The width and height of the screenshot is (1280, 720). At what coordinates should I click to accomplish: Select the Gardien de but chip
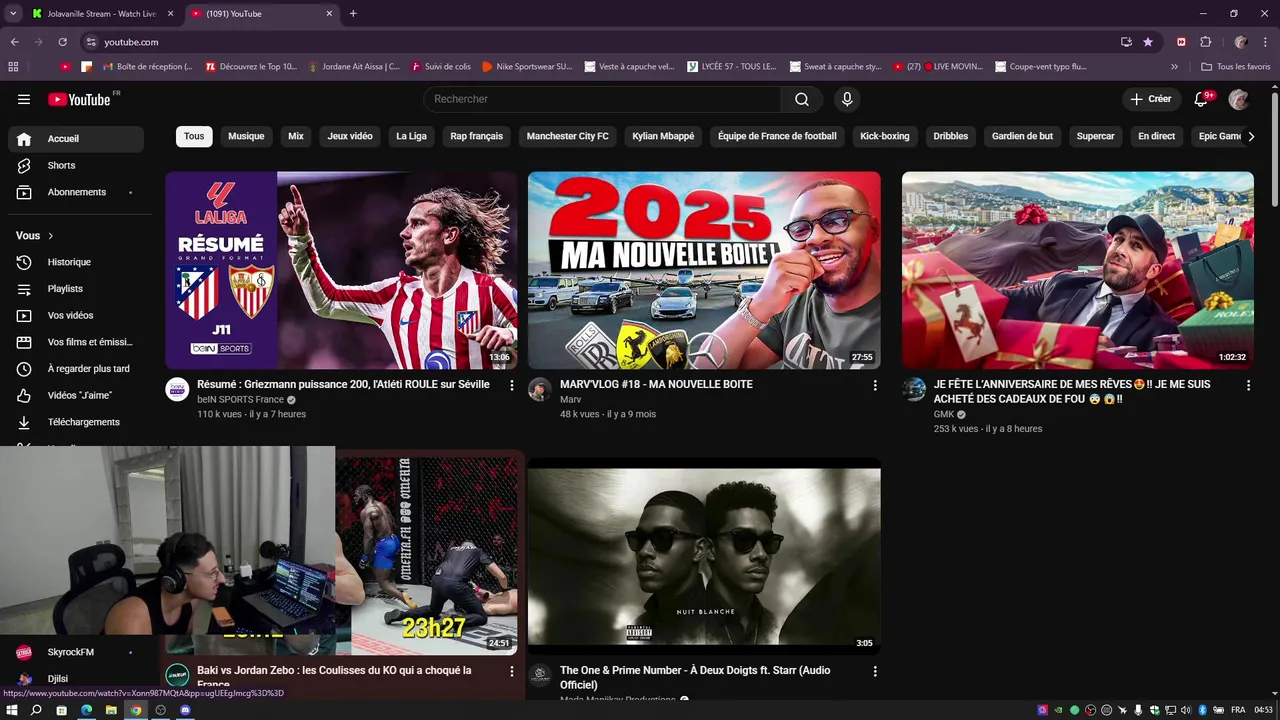point(1022,136)
